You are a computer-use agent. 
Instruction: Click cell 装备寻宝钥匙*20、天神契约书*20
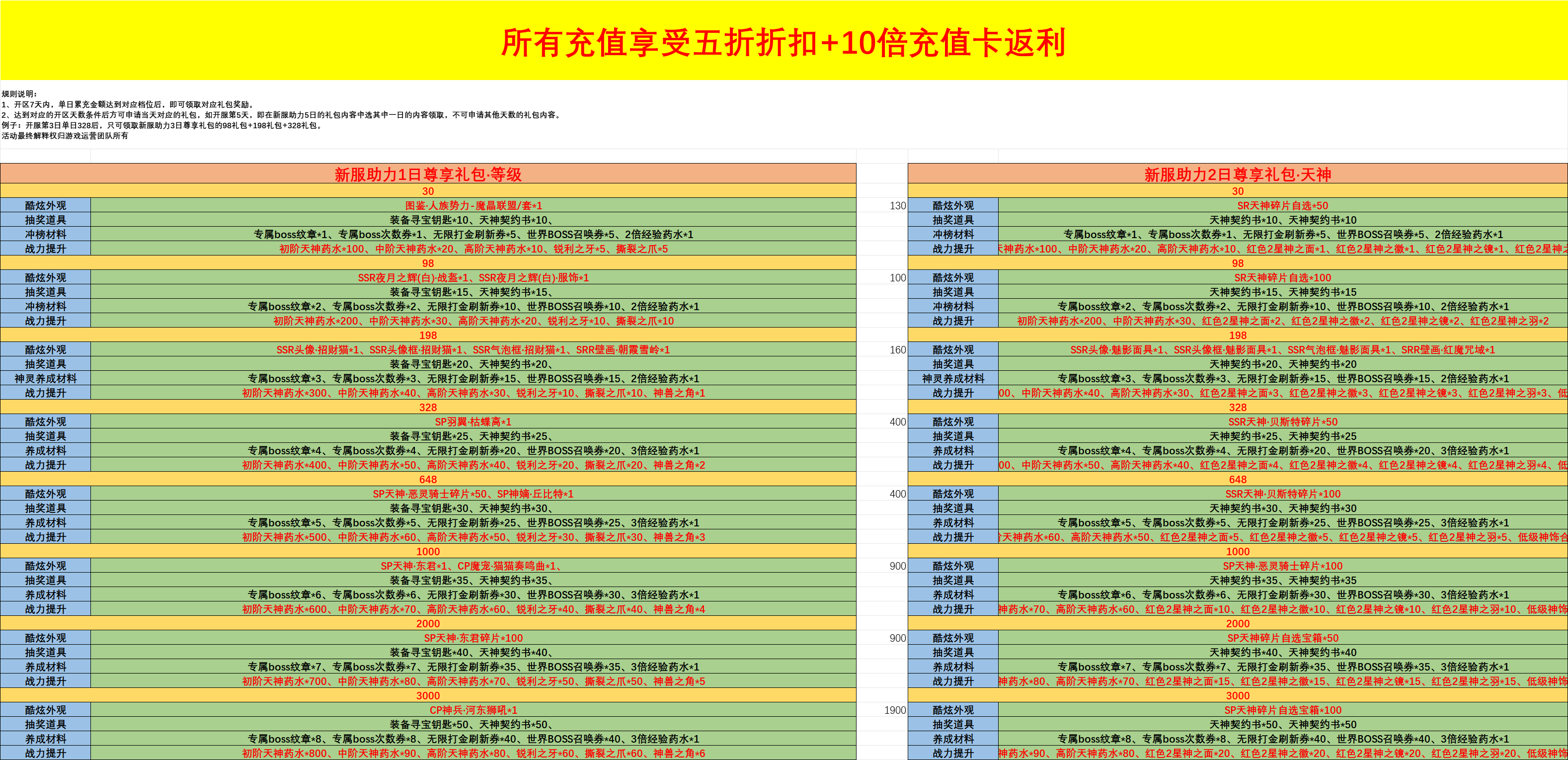pyautogui.click(x=473, y=364)
